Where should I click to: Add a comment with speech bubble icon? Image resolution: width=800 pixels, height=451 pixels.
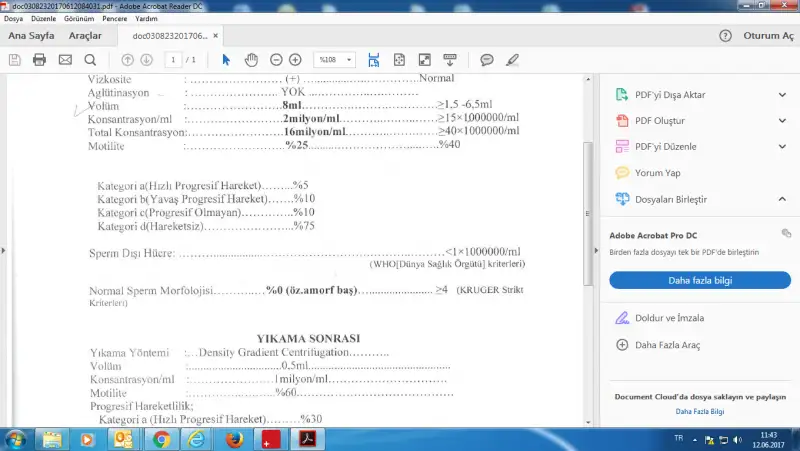487,60
